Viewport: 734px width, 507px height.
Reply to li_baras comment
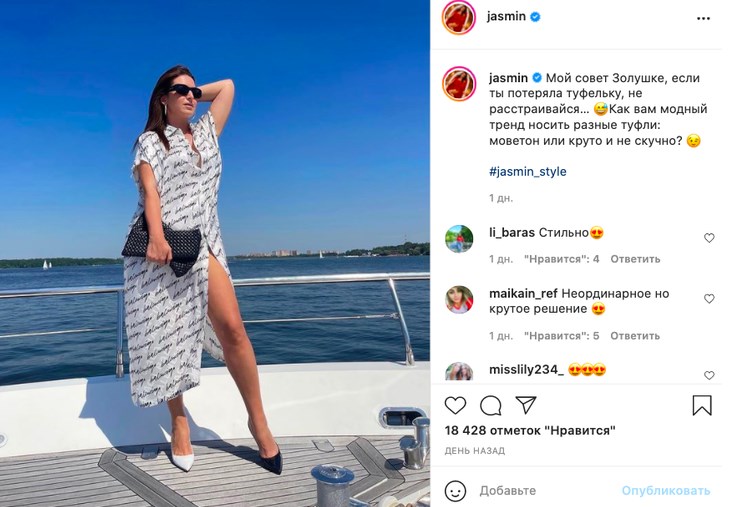(x=635, y=259)
